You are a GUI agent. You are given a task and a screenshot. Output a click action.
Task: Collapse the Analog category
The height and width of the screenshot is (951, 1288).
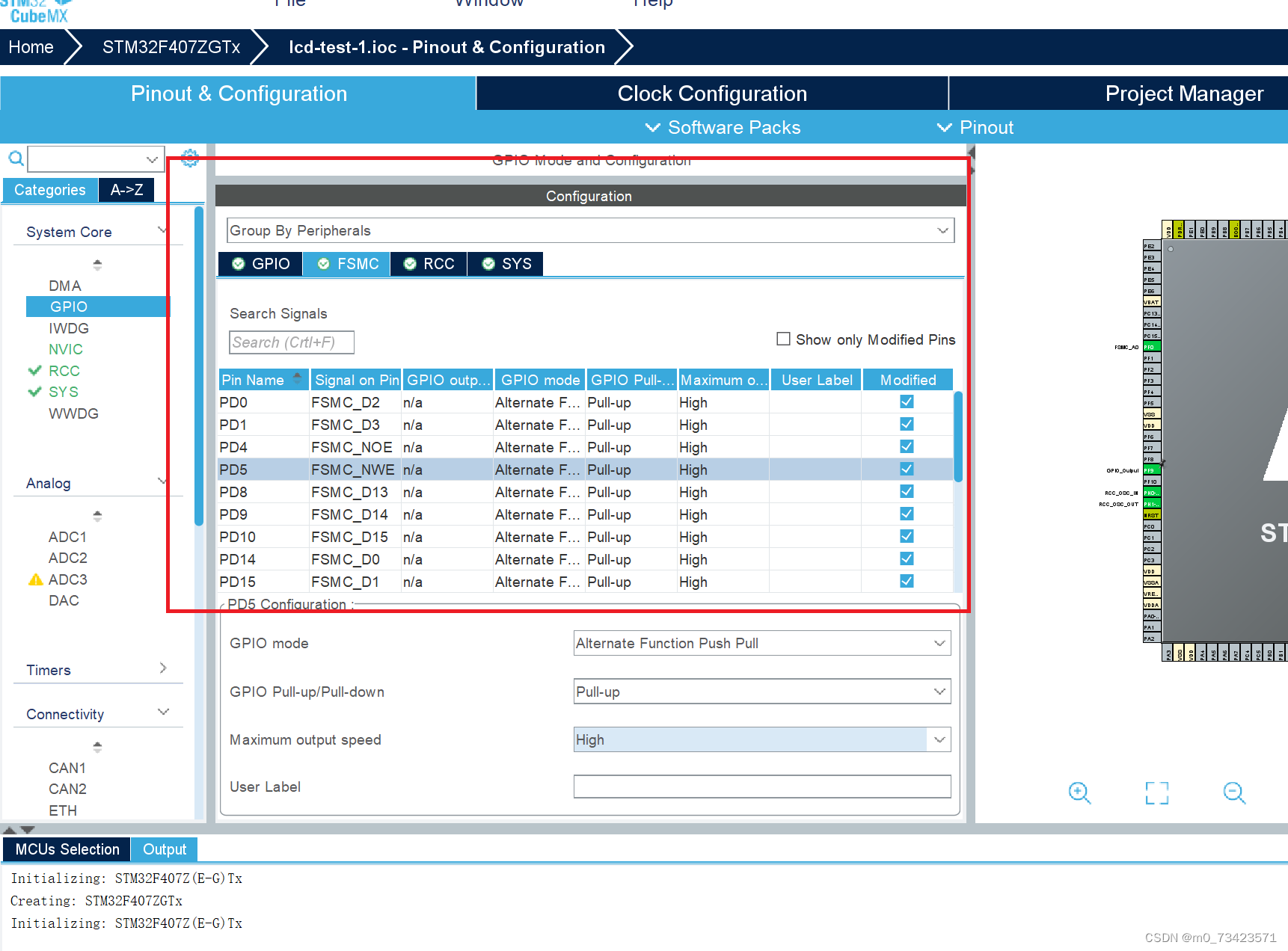click(162, 481)
